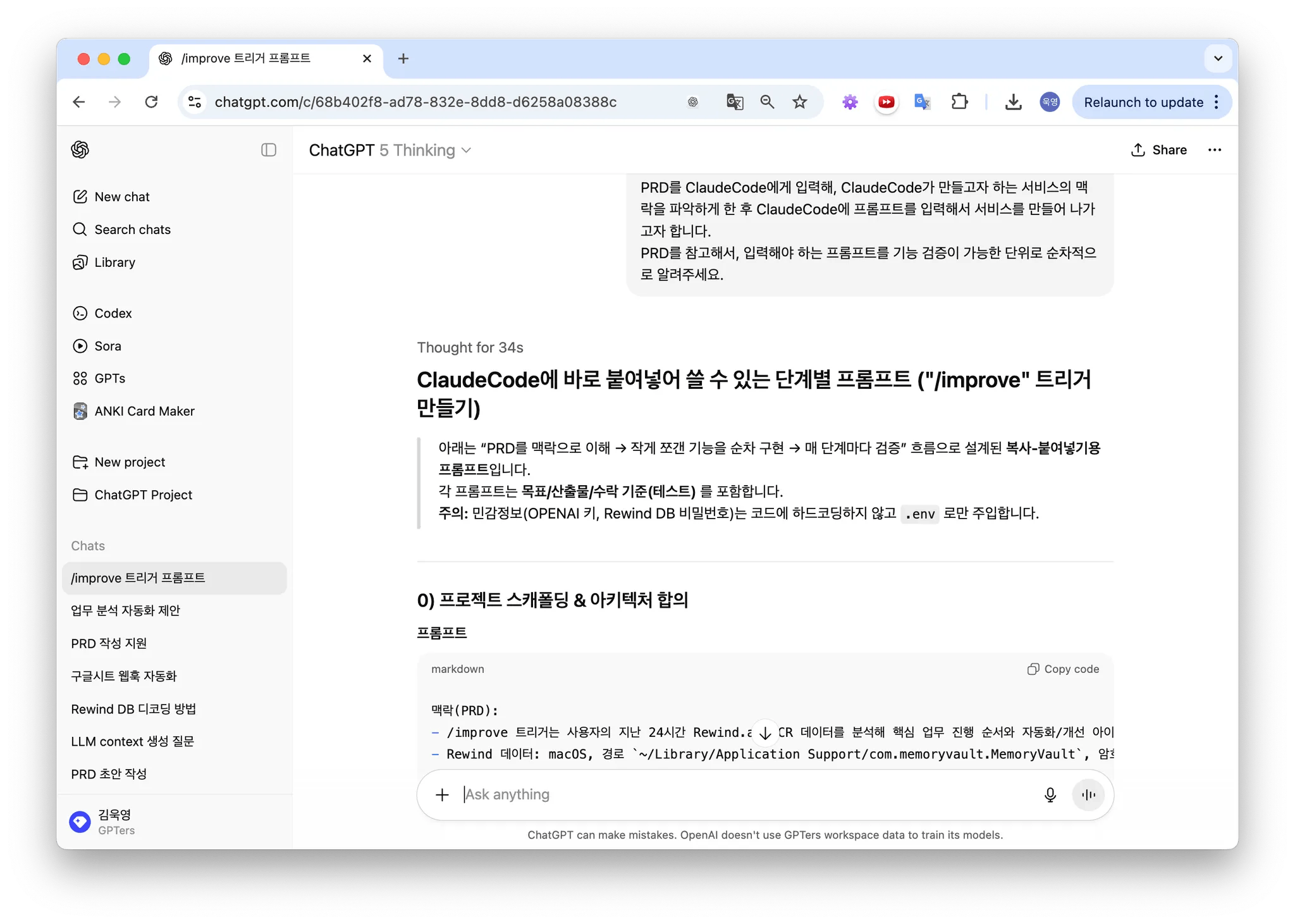This screenshot has height=924, width=1295.
Task: Click the Share button
Action: point(1158,150)
